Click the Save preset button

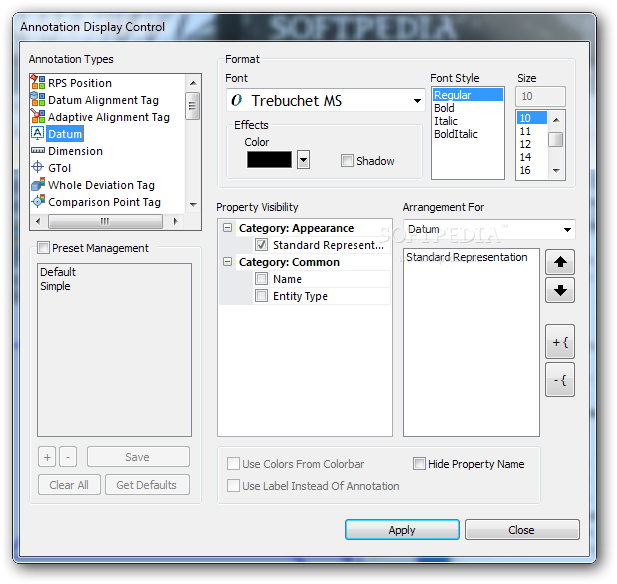tap(138, 457)
